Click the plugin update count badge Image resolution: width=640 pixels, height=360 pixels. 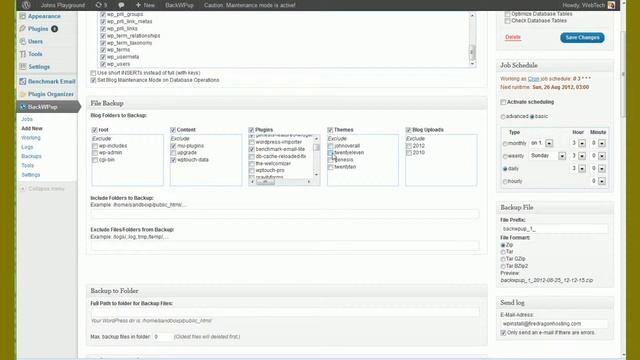(x=54, y=29)
